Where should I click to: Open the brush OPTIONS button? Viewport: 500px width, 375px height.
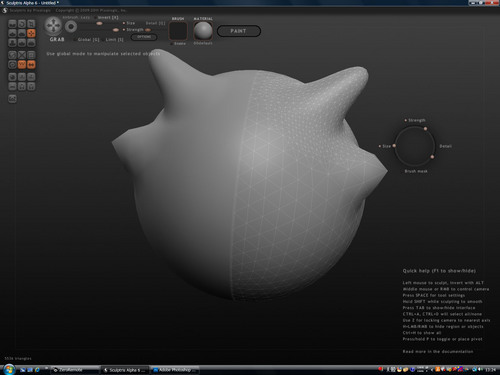click(144, 37)
